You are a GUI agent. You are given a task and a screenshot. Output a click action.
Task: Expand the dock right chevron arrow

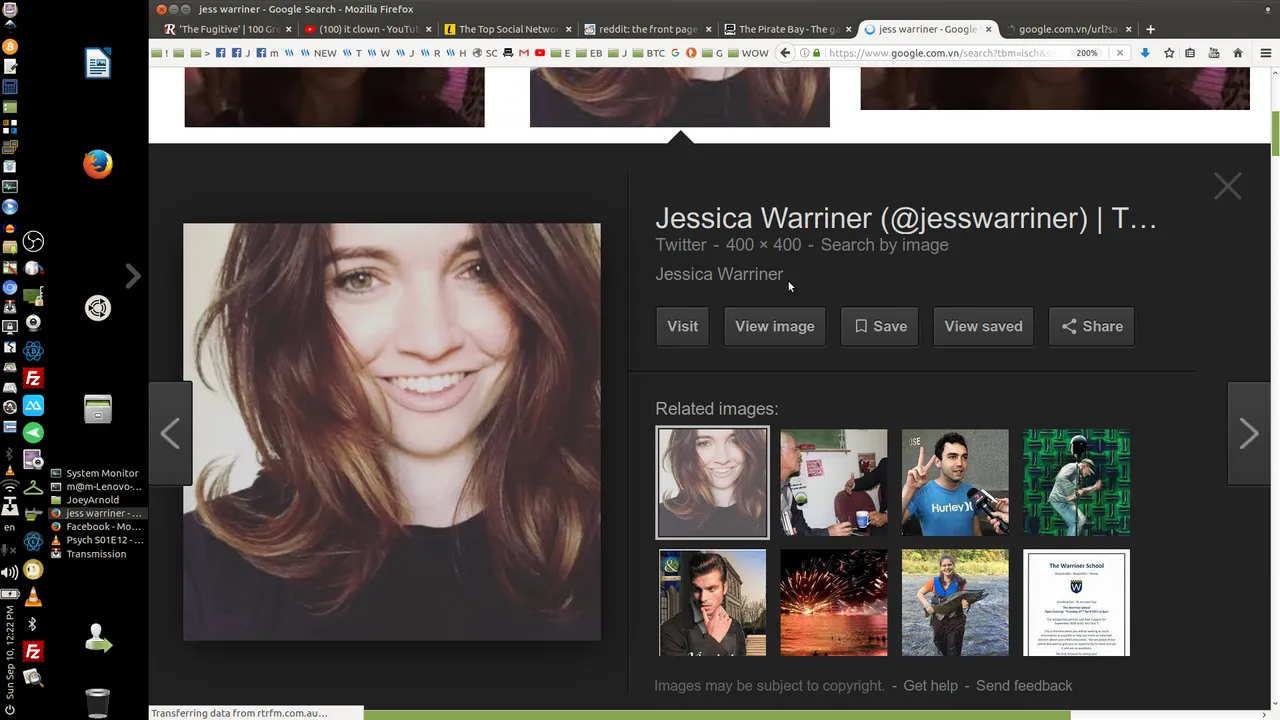132,276
